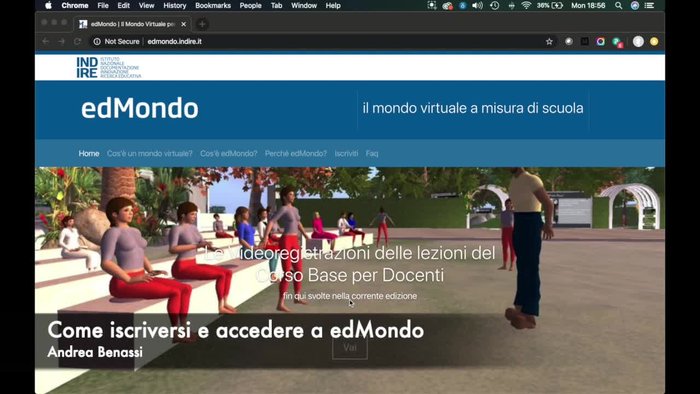Image resolution: width=700 pixels, height=394 pixels.
Task: Open Cos'è edMondo? link
Action: [x=229, y=153]
